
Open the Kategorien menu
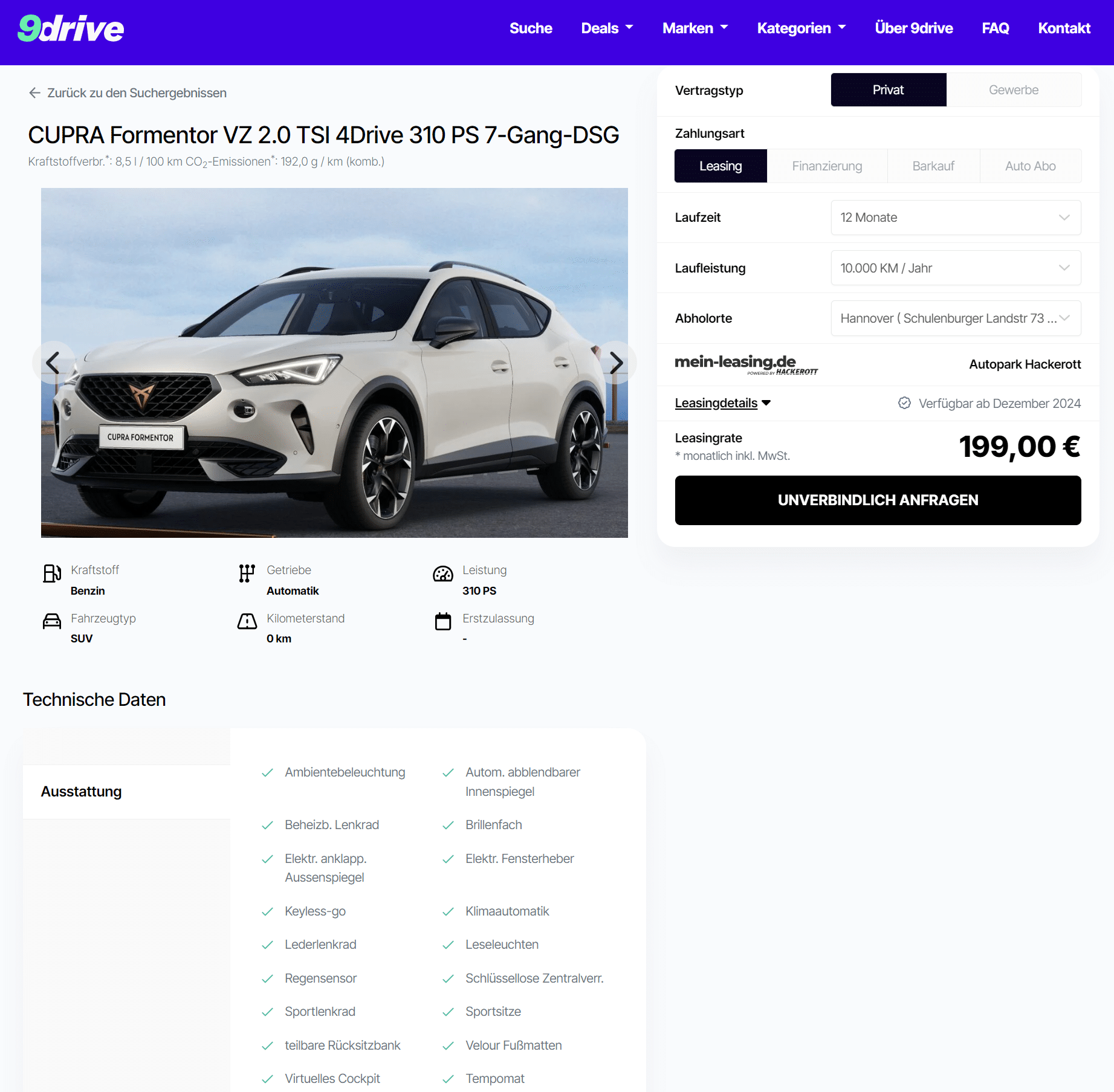(x=801, y=28)
